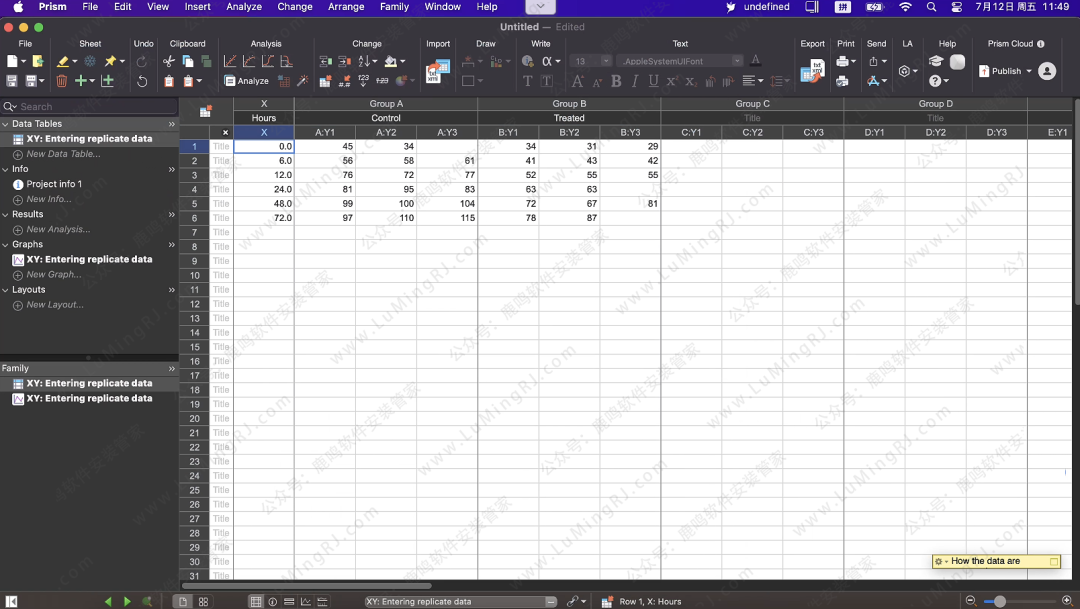Toggle the sidebar with bottom-left panel icon

(13, 601)
